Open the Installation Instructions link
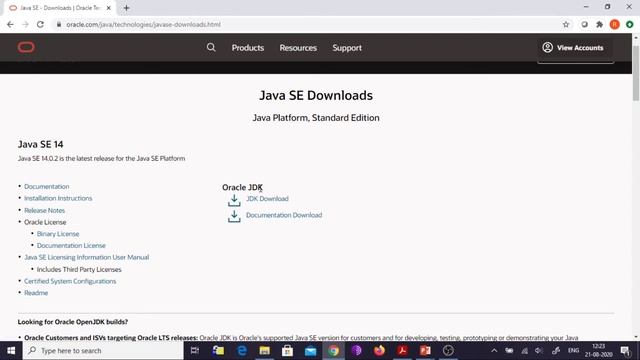The width and height of the screenshot is (640, 360). (x=58, y=198)
